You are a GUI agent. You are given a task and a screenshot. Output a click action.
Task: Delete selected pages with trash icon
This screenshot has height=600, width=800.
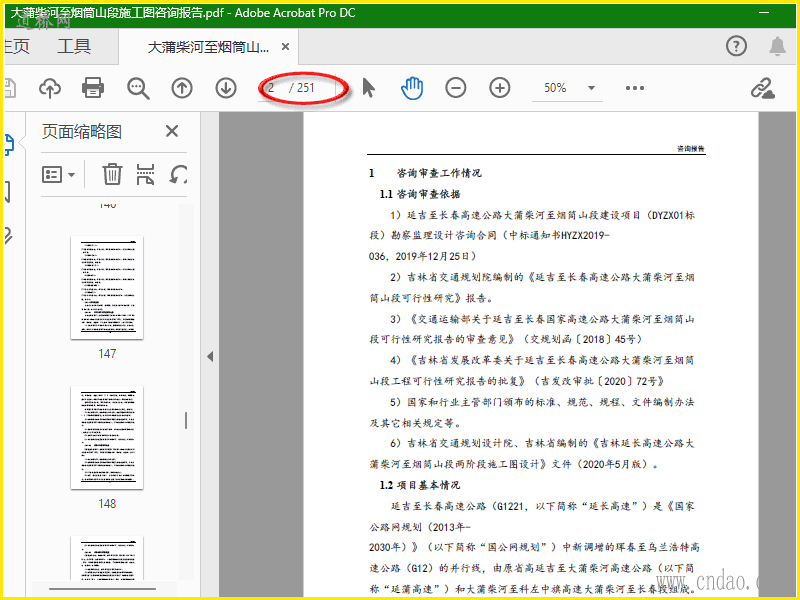tap(112, 174)
